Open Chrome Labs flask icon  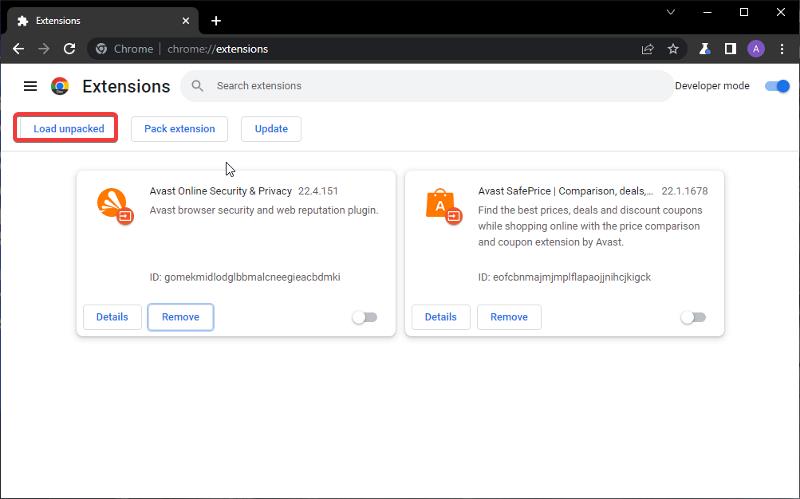coord(705,48)
